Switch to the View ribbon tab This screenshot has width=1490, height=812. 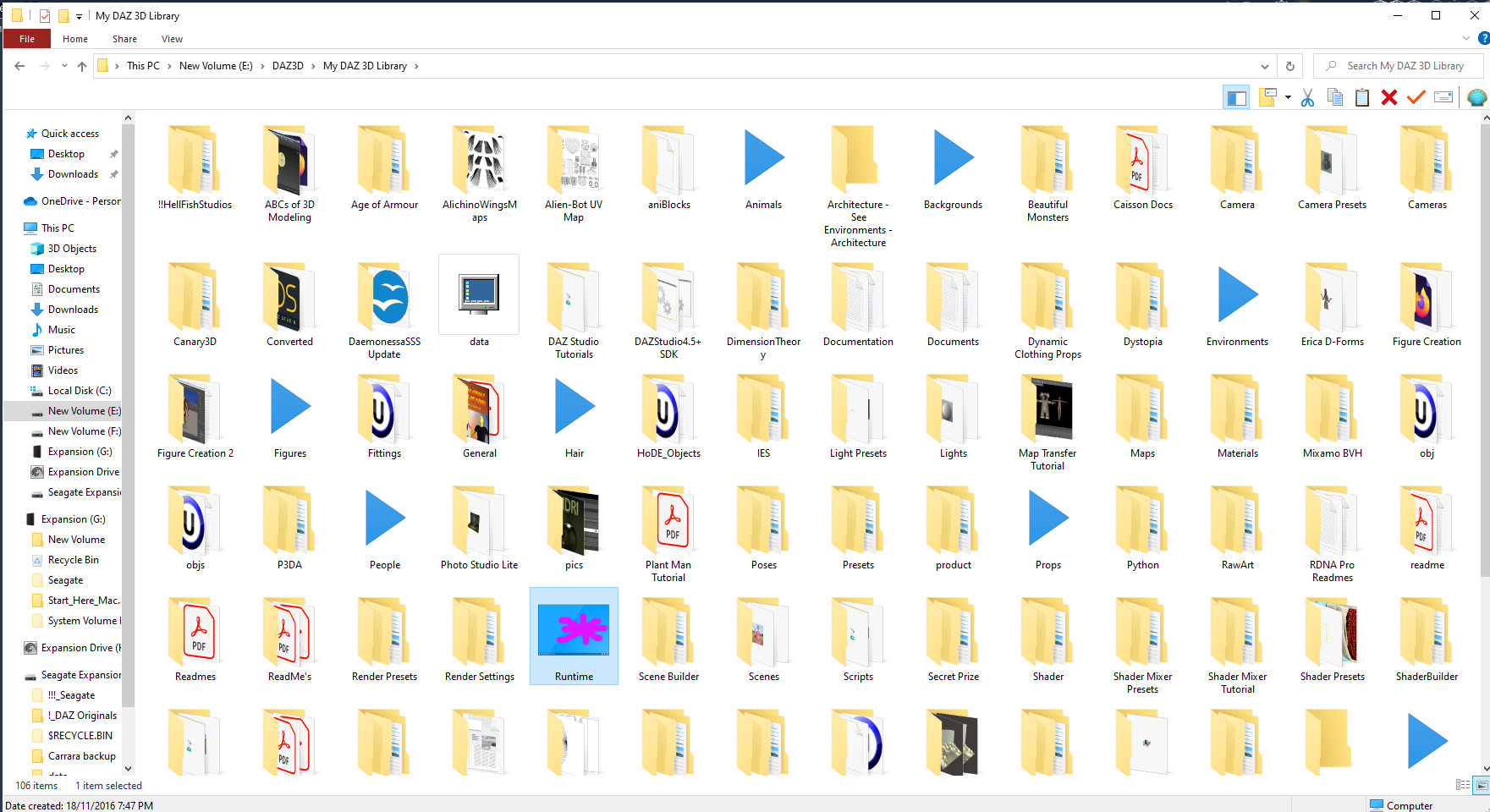tap(172, 39)
